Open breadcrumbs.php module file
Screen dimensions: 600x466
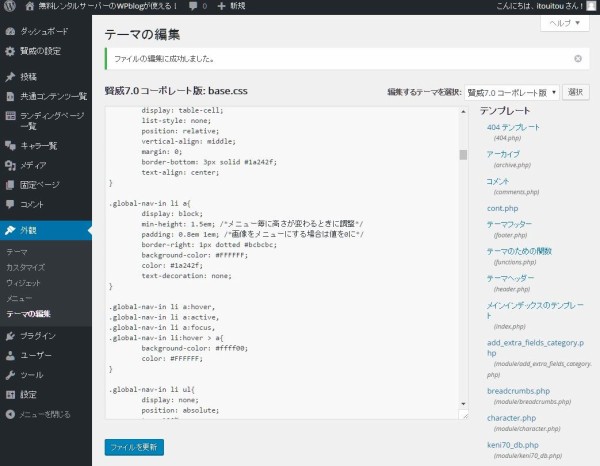518,391
